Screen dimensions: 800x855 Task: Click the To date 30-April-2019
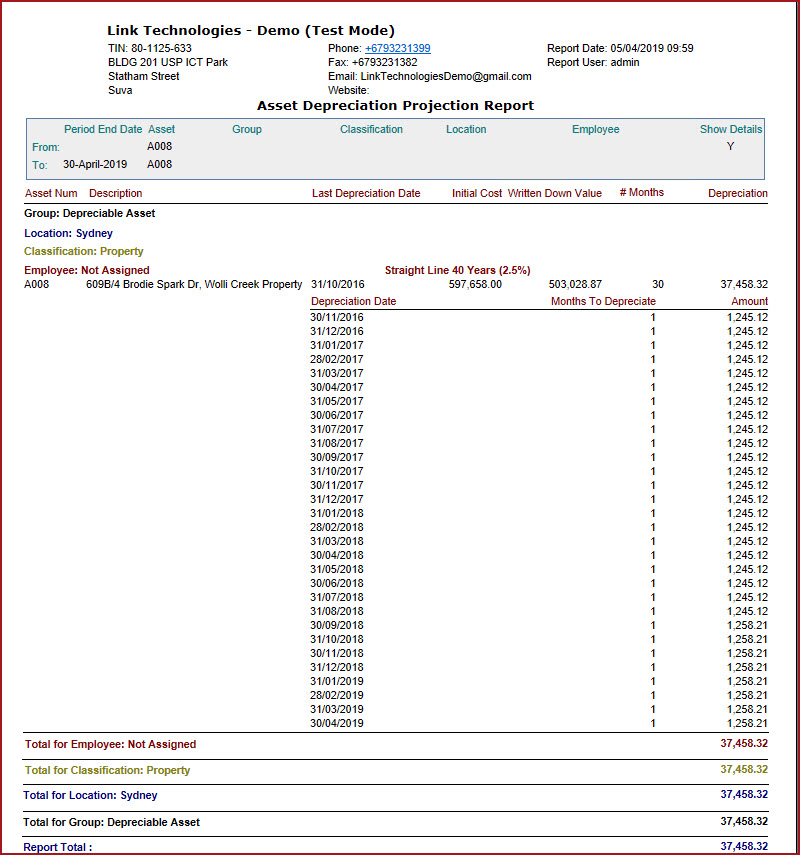pyautogui.click(x=95, y=164)
